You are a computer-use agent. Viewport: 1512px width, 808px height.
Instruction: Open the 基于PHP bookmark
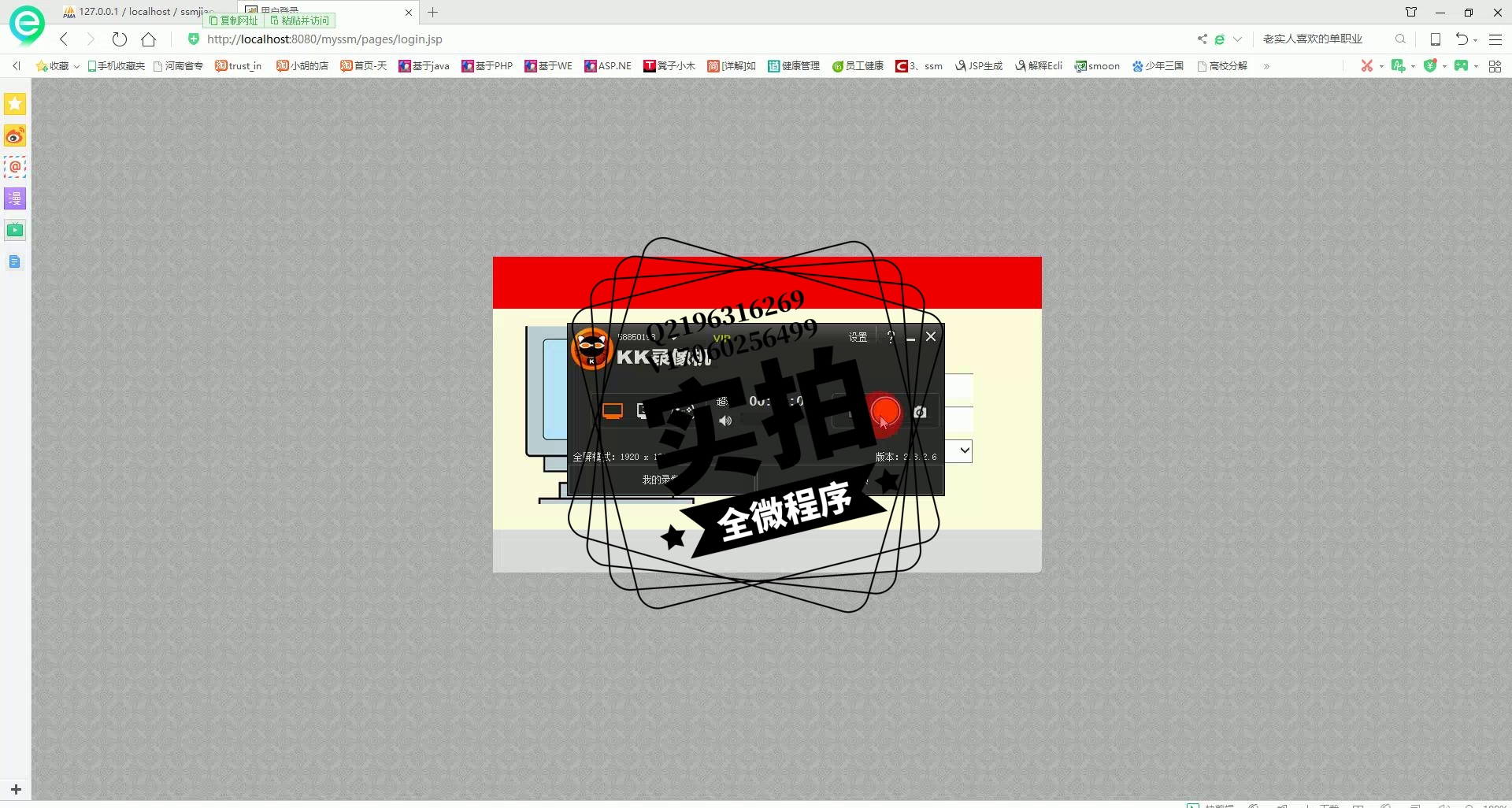click(x=487, y=66)
